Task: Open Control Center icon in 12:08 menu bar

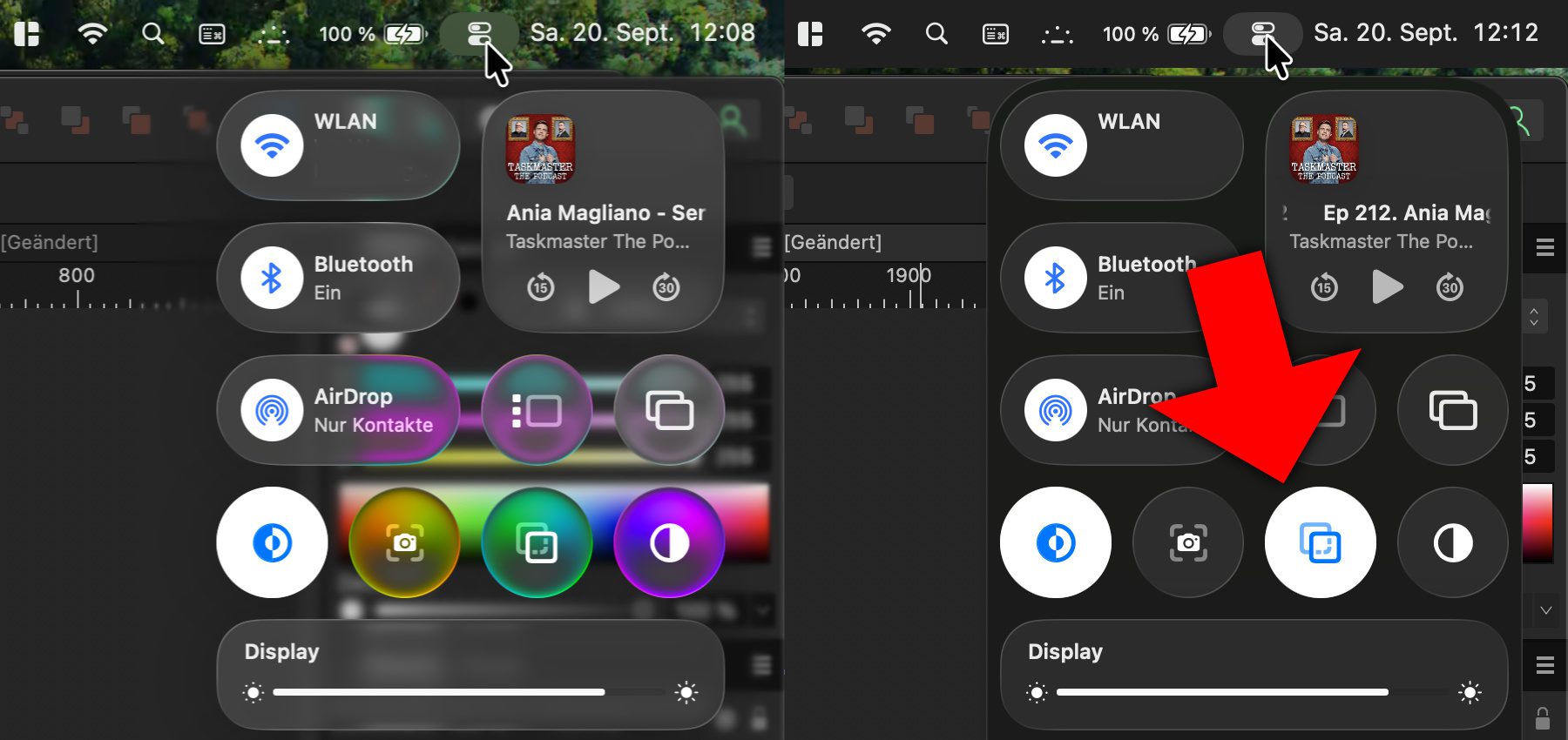Action: (479, 34)
